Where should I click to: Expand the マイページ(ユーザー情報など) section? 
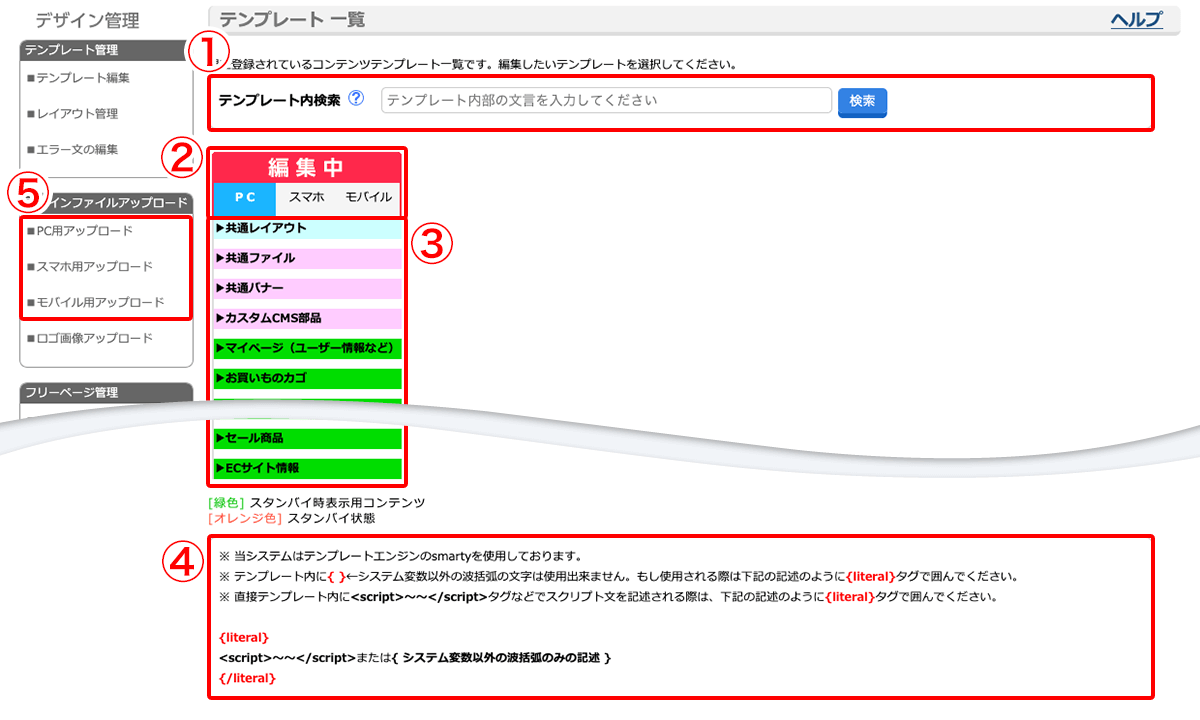[307, 348]
